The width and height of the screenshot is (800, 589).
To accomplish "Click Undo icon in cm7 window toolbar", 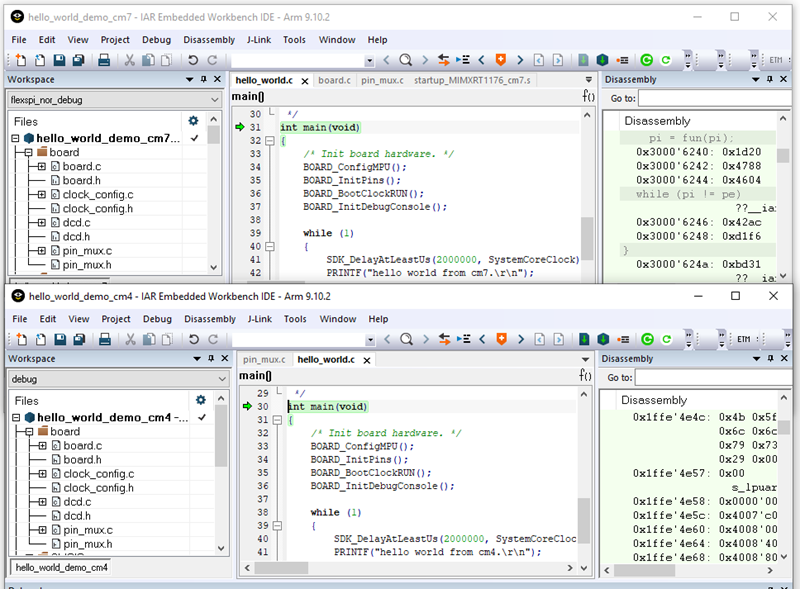I will (193, 60).
